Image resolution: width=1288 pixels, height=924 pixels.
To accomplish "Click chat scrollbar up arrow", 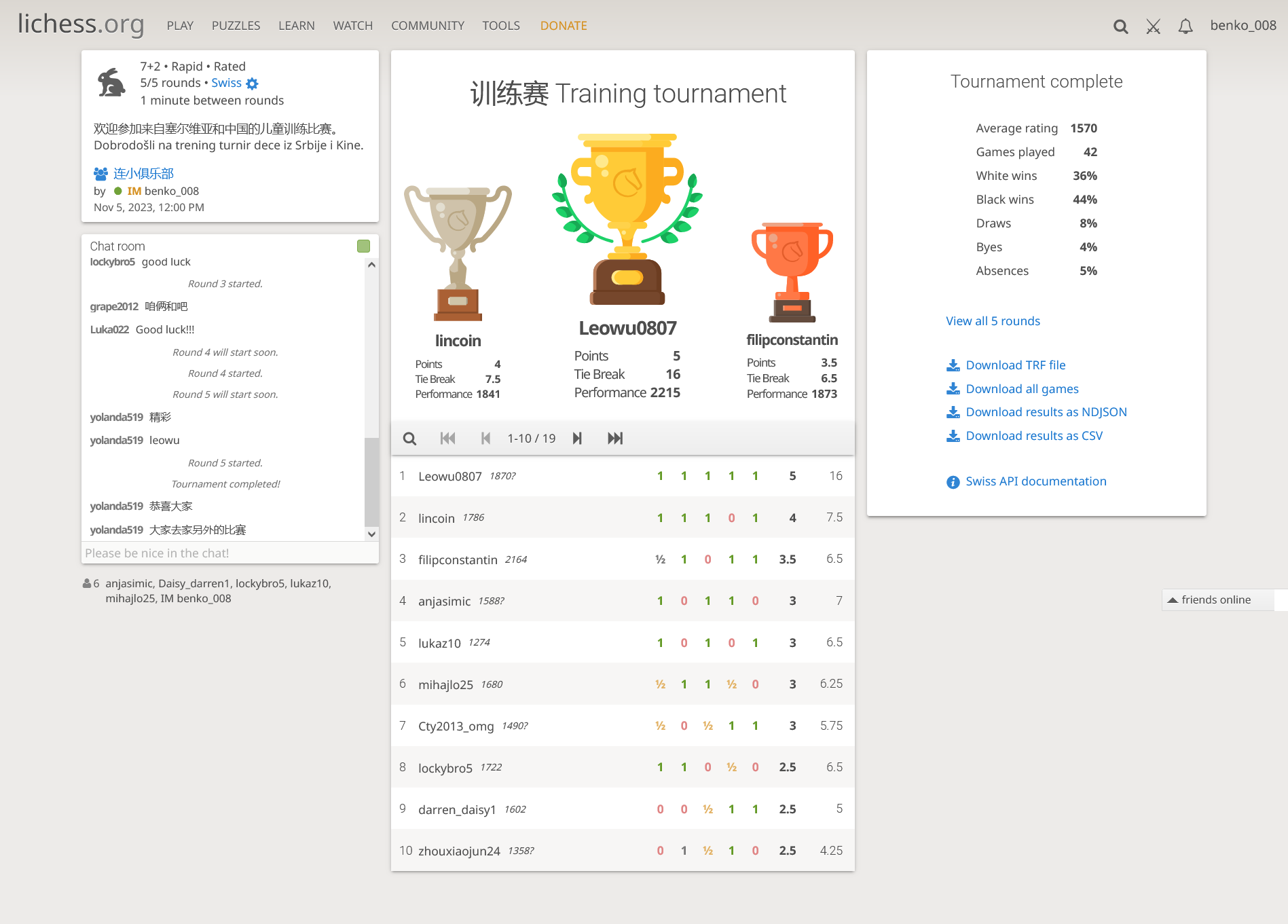I will tap(371, 265).
